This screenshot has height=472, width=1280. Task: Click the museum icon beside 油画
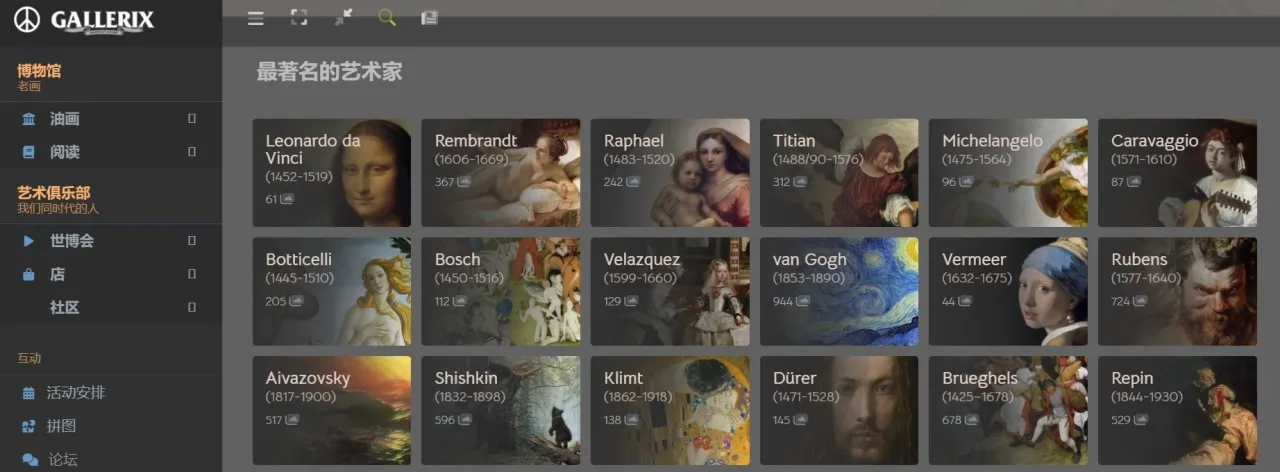click(29, 119)
